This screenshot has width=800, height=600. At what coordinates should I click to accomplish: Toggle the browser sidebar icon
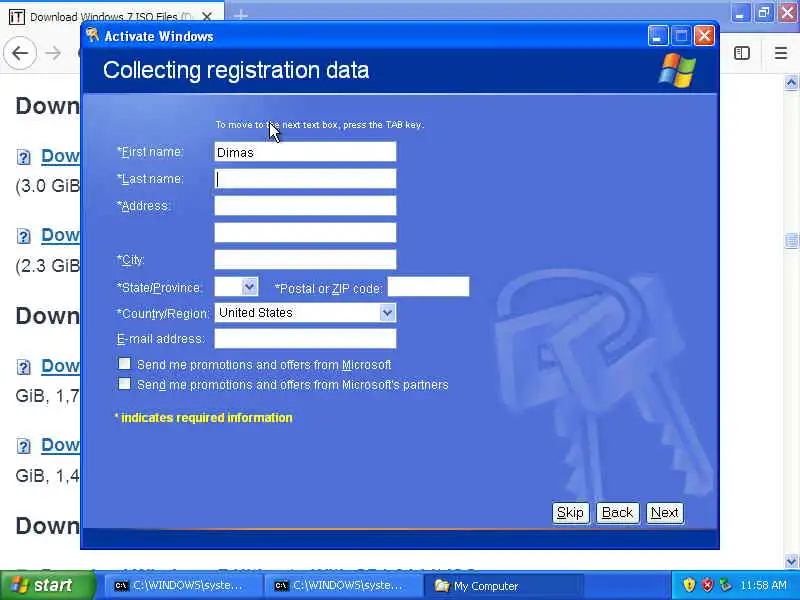pos(742,53)
